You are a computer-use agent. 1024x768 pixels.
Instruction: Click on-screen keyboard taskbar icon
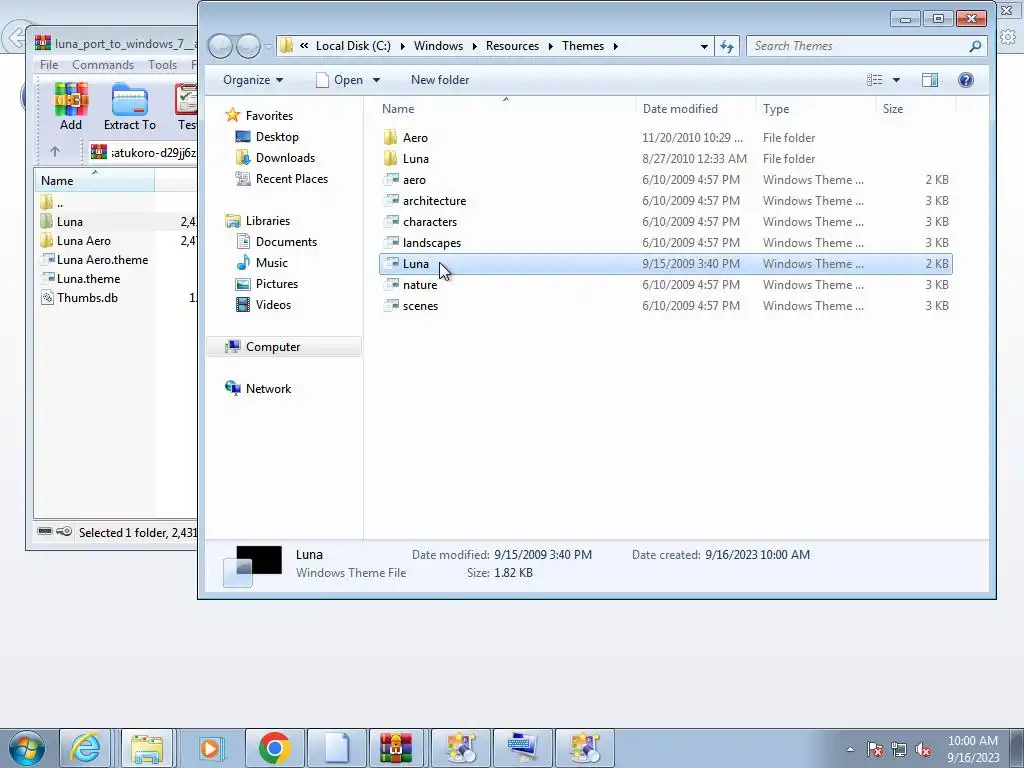click(522, 748)
